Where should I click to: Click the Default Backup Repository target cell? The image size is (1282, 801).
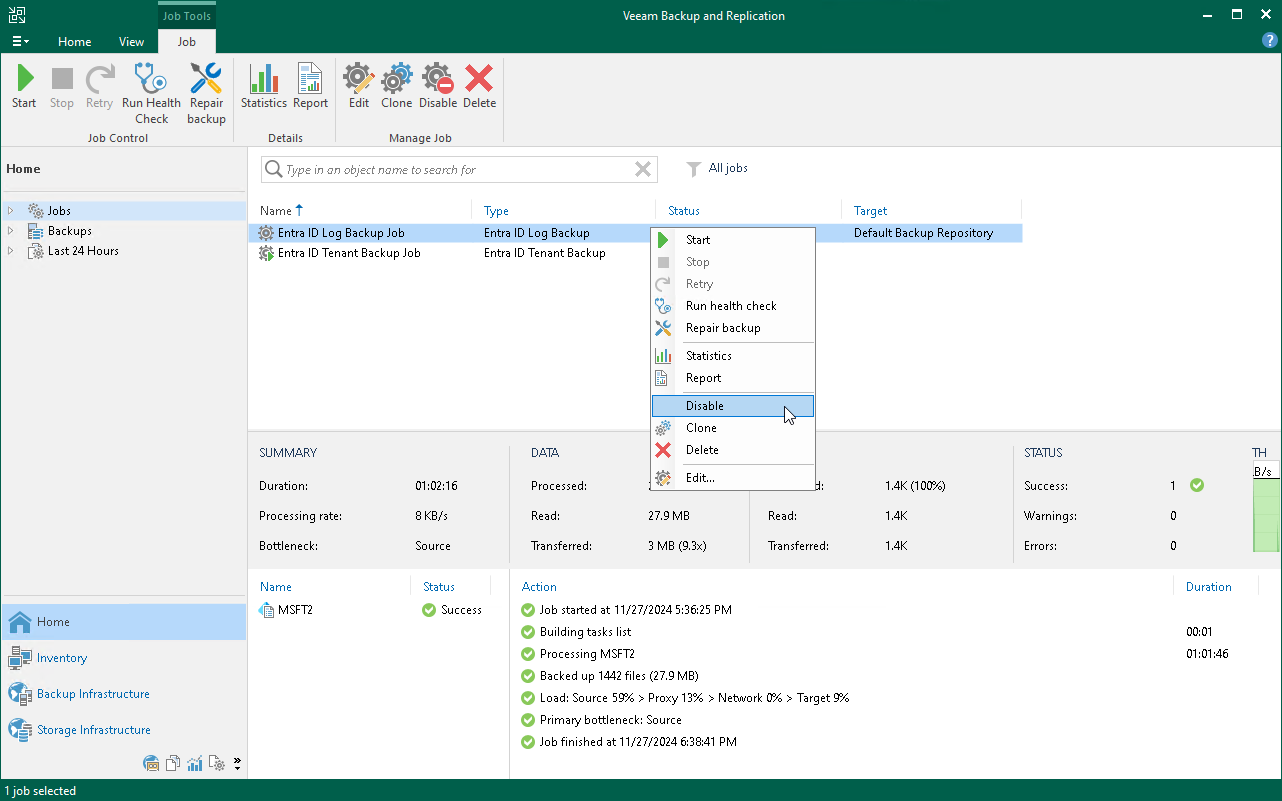924,233
